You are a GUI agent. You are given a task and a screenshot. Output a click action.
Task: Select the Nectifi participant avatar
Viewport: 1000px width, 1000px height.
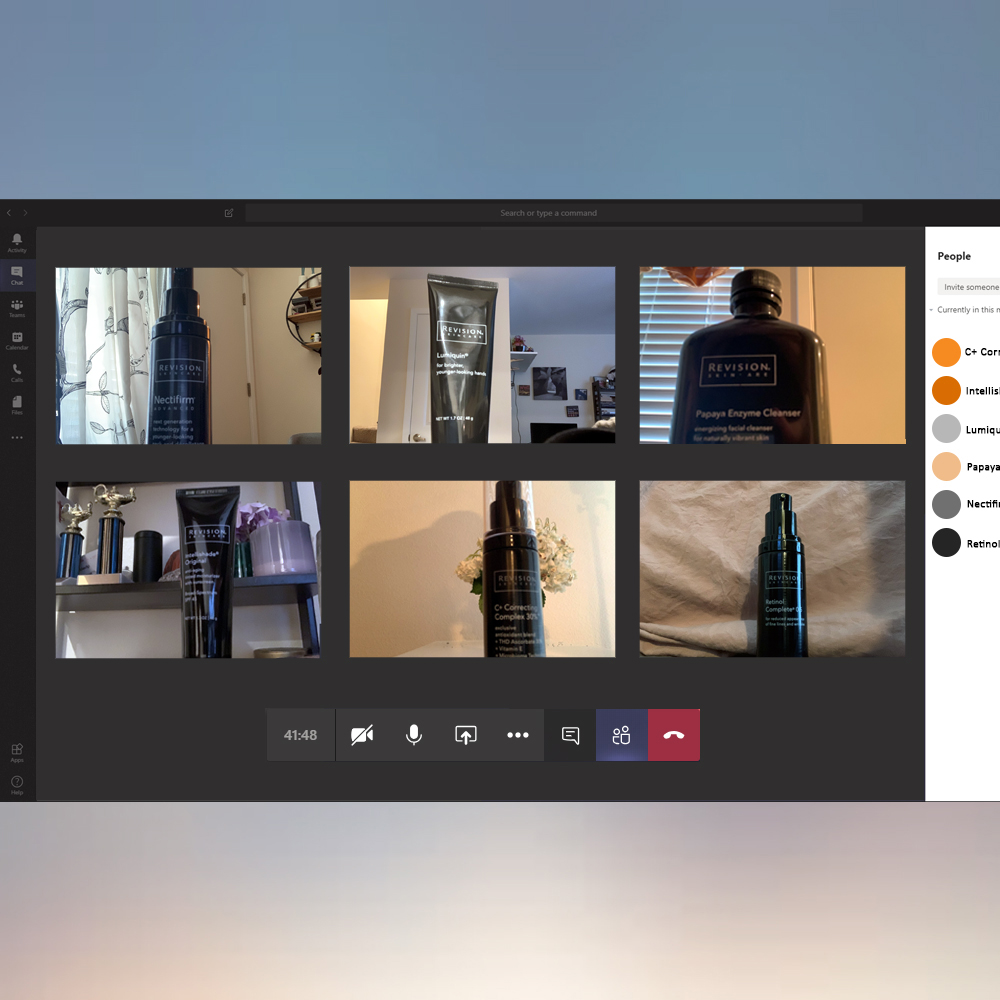[946, 504]
